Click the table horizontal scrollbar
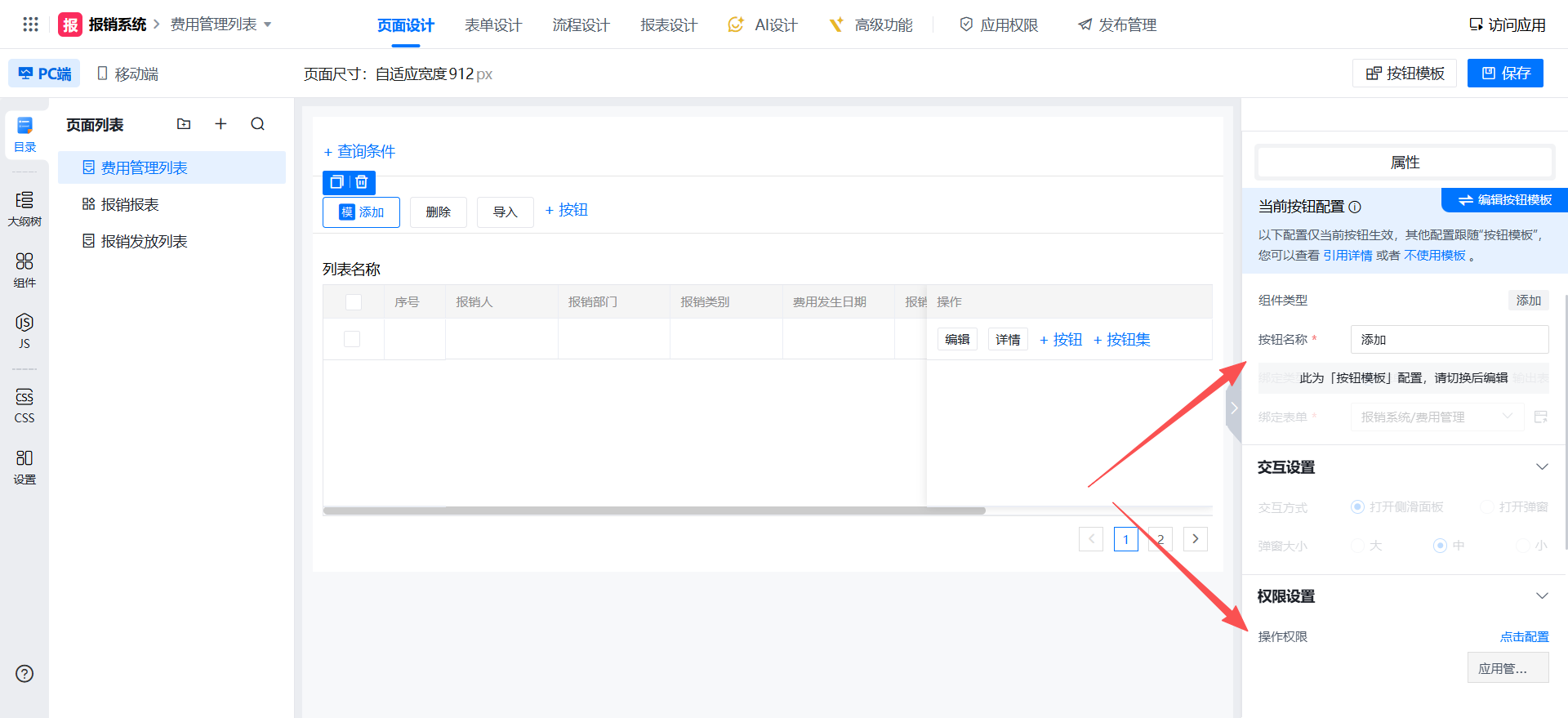This screenshot has width=1568, height=718. pos(653,511)
